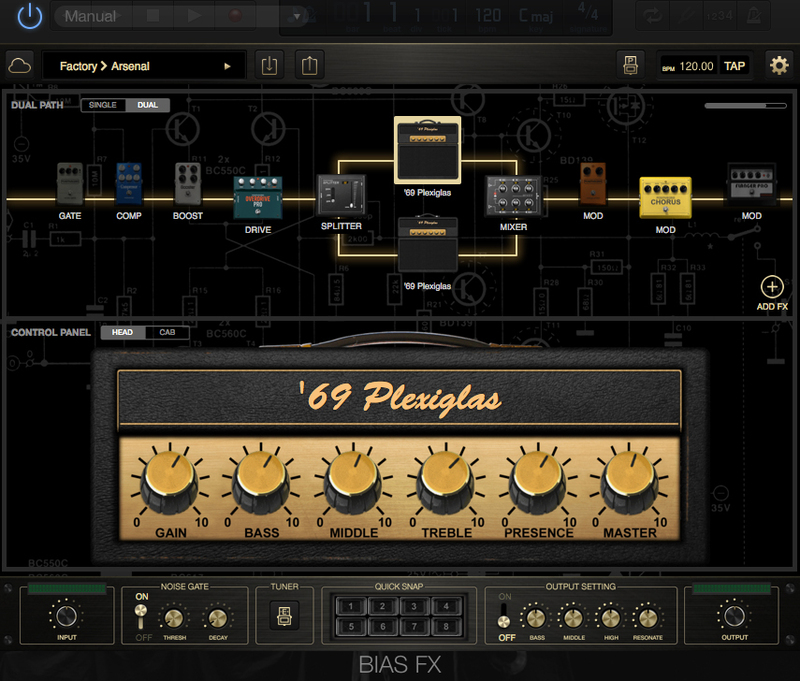Select Quick Snap slot 8

(x=446, y=626)
